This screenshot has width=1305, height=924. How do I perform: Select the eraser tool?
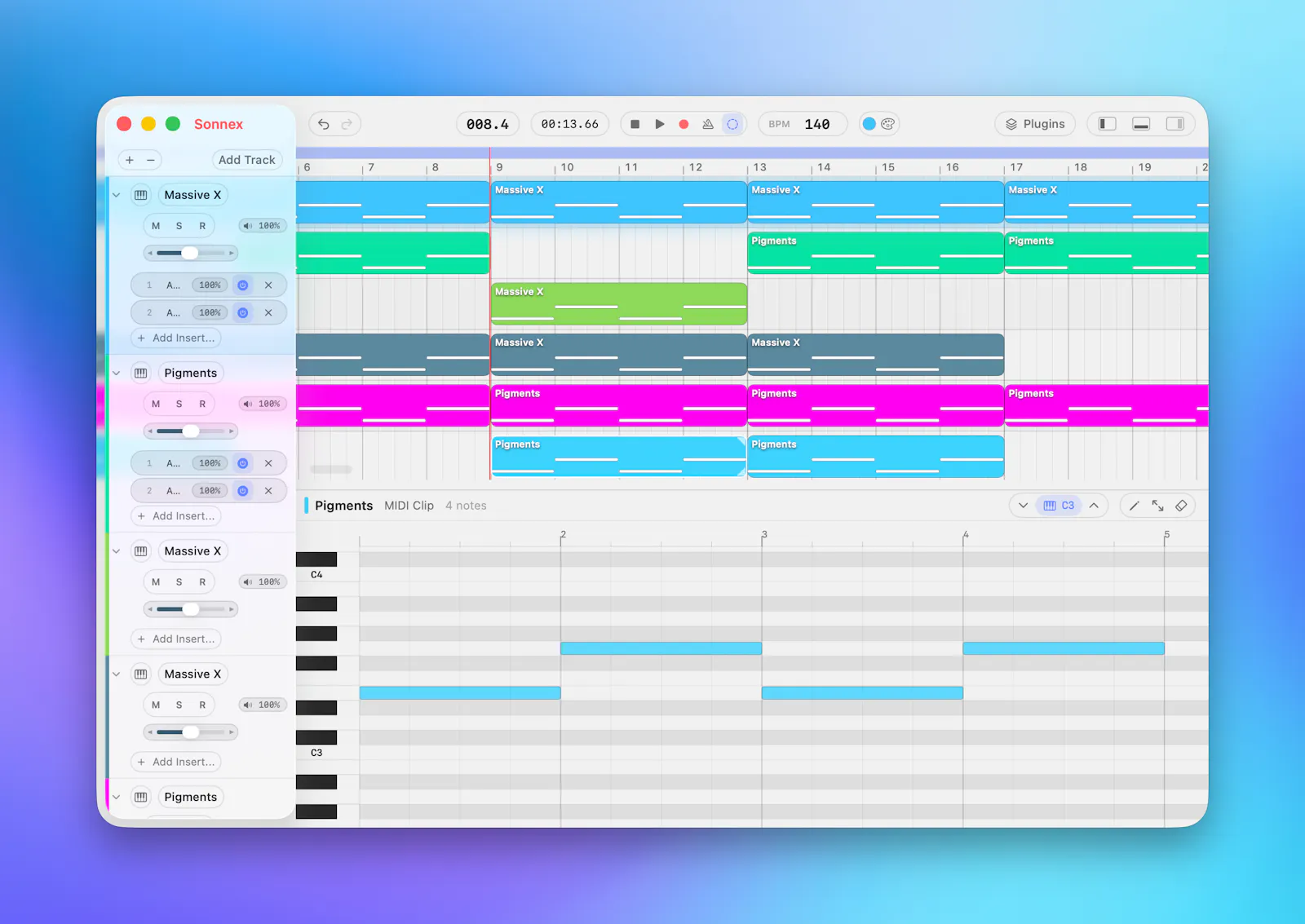point(1181,506)
